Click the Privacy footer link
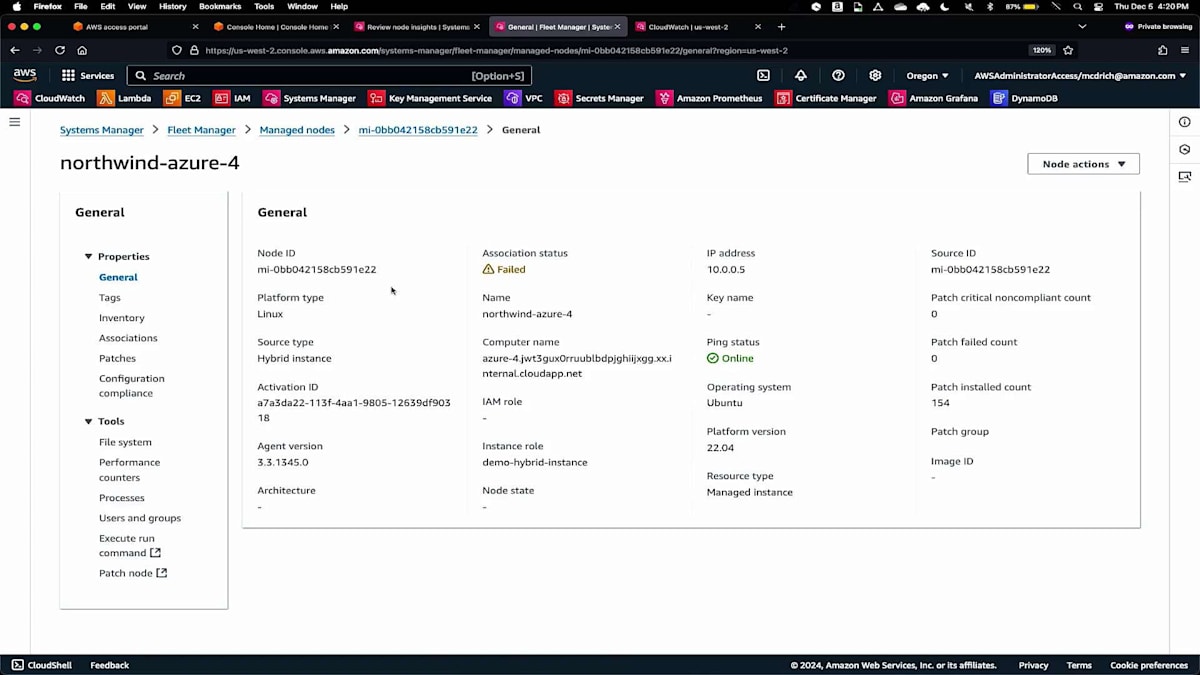Viewport: 1200px width, 675px height. 1033,665
